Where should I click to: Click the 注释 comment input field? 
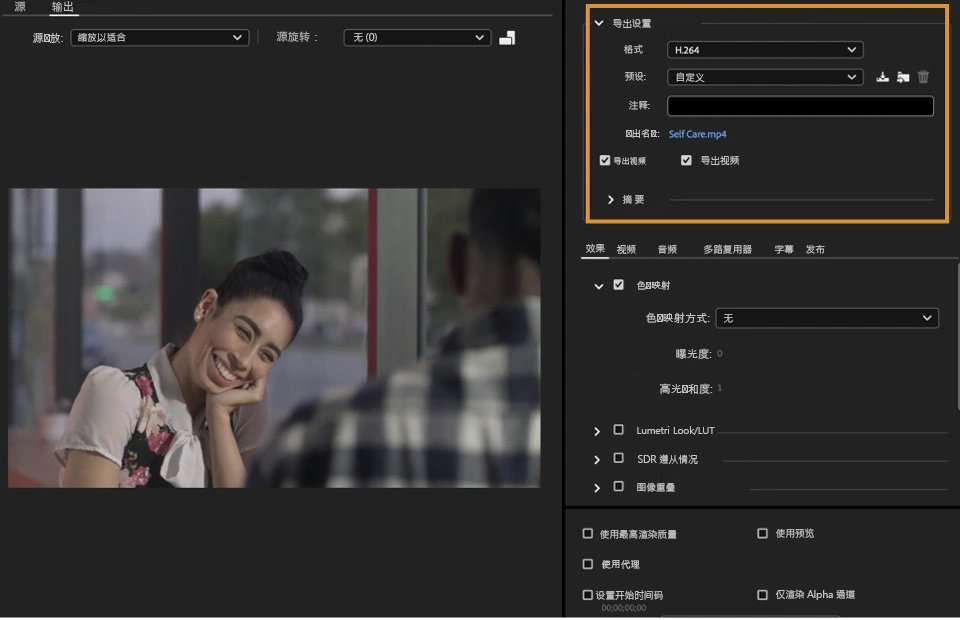(800, 106)
